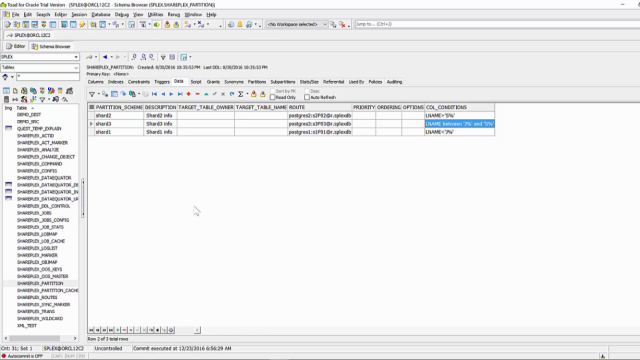
Task: Sort by the PARTITION_SCHEME column header
Action: point(119,107)
